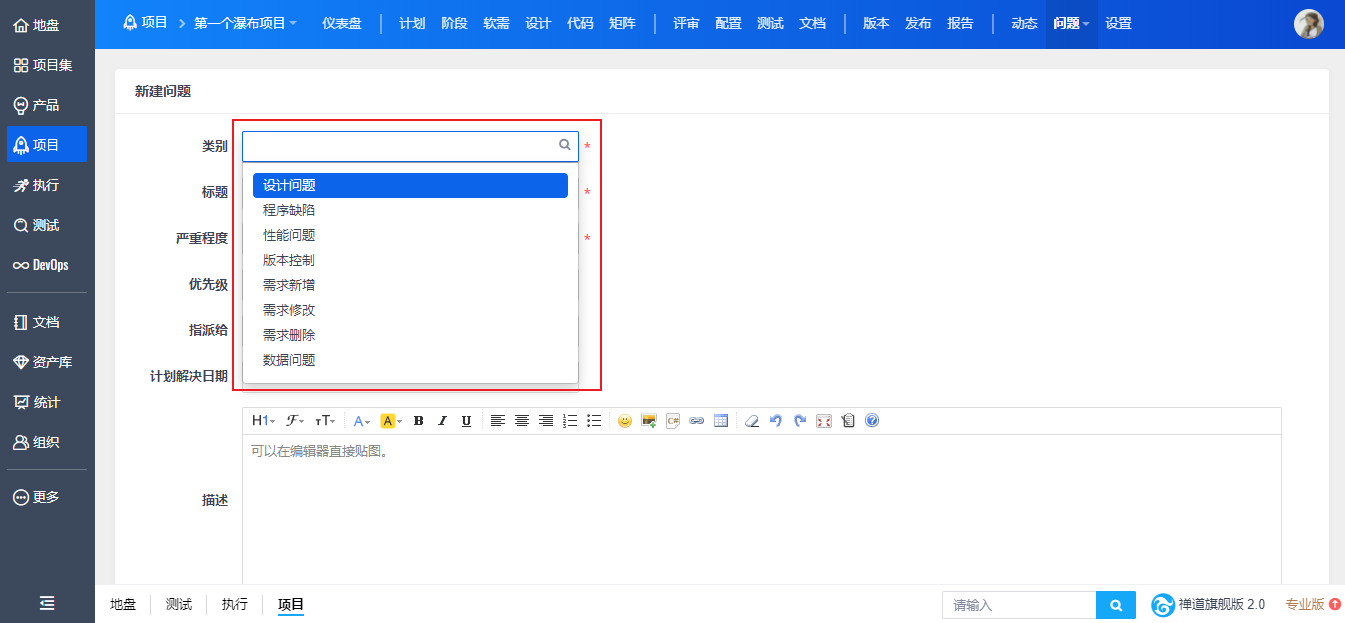1345x623 pixels.
Task: Open 产品 in left sidebar
Action: tap(47, 105)
